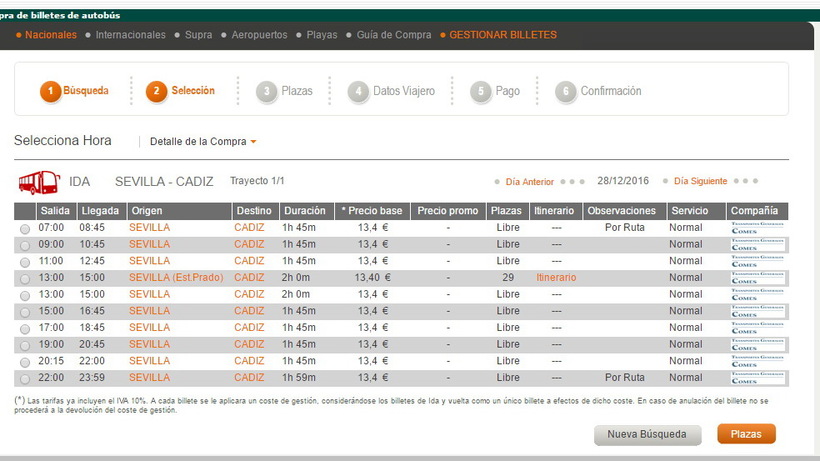The height and width of the screenshot is (461, 820).
Task: Expand the Detalle de la Compra dropdown
Action: (203, 142)
